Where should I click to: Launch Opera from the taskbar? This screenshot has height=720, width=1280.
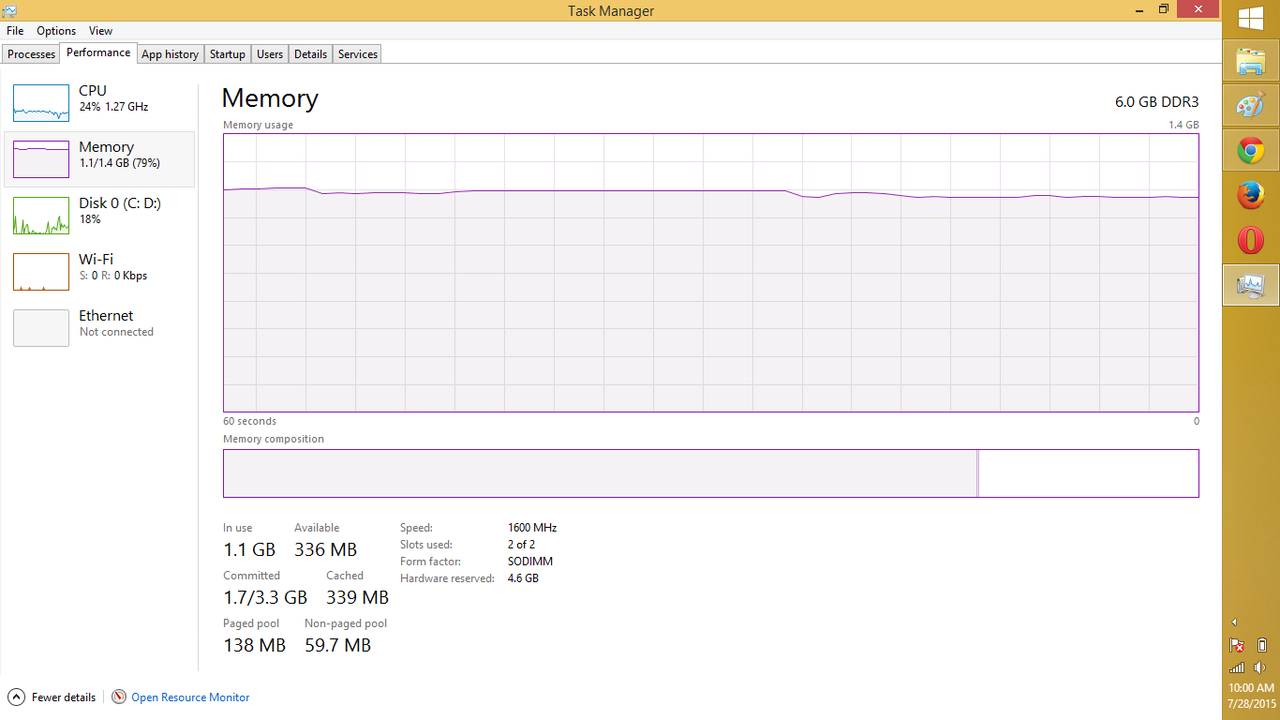point(1251,240)
